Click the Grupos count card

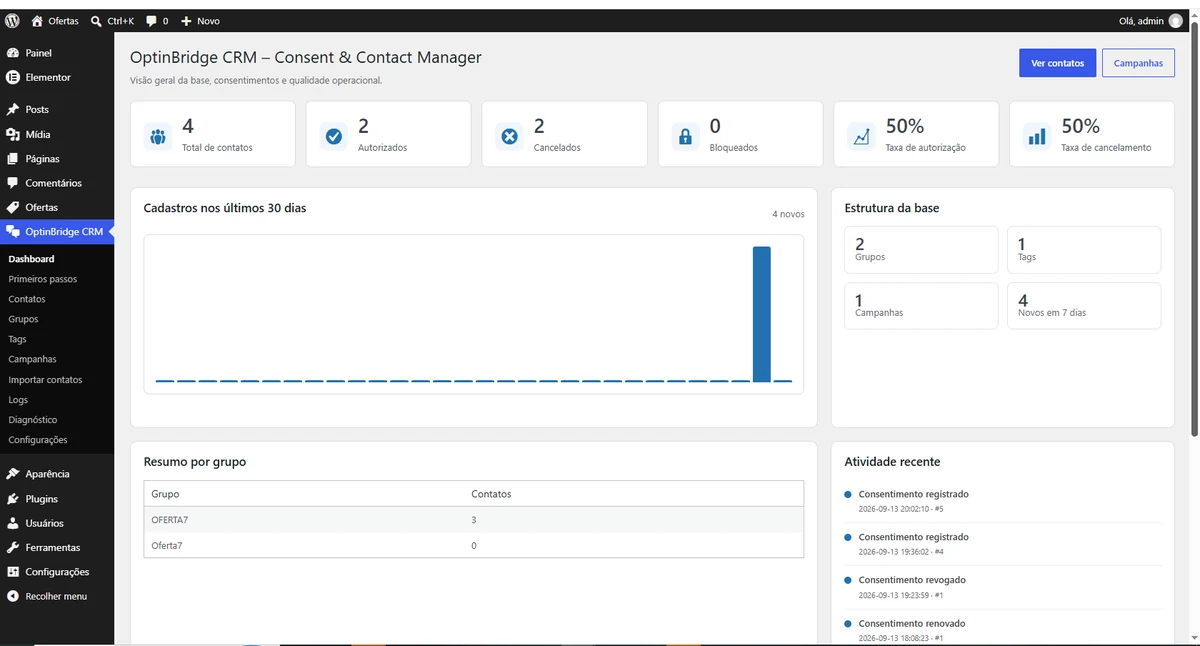pyautogui.click(x=921, y=250)
